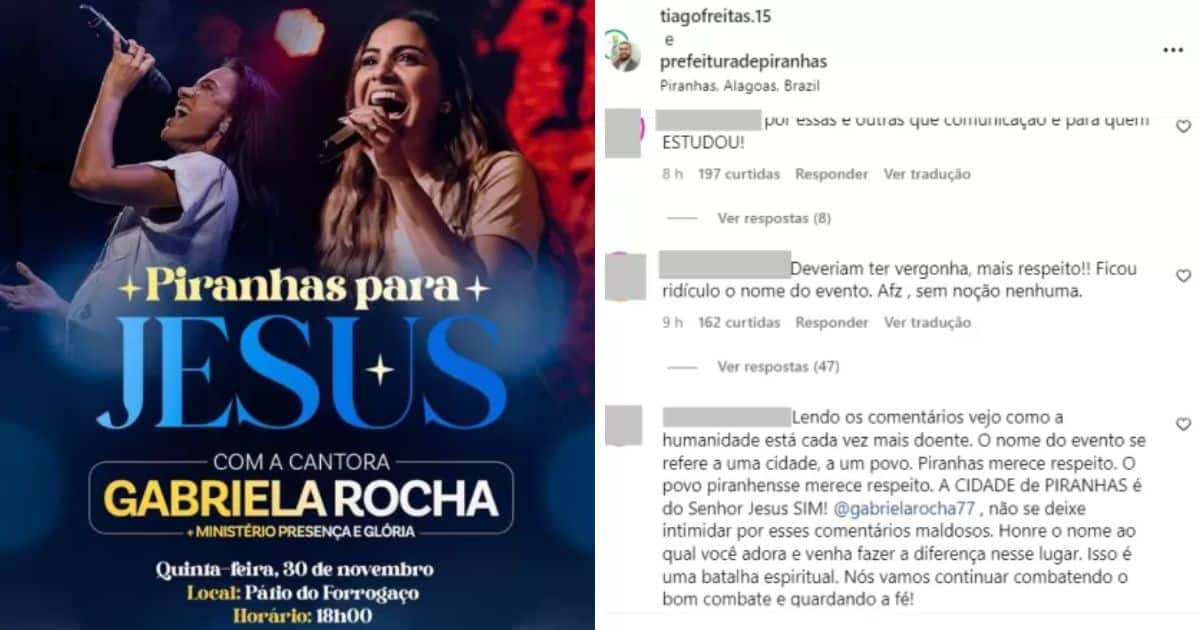Open the blurred avatar of the Lendo commenter

(625, 425)
